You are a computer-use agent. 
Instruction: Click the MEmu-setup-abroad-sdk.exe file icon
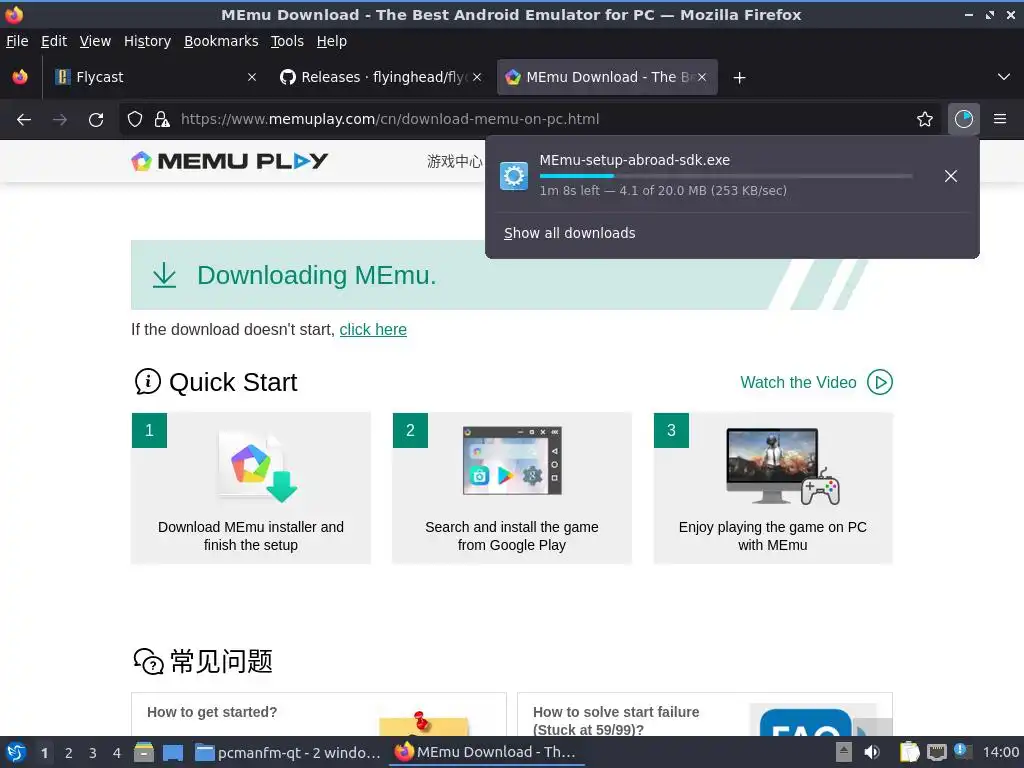click(514, 176)
